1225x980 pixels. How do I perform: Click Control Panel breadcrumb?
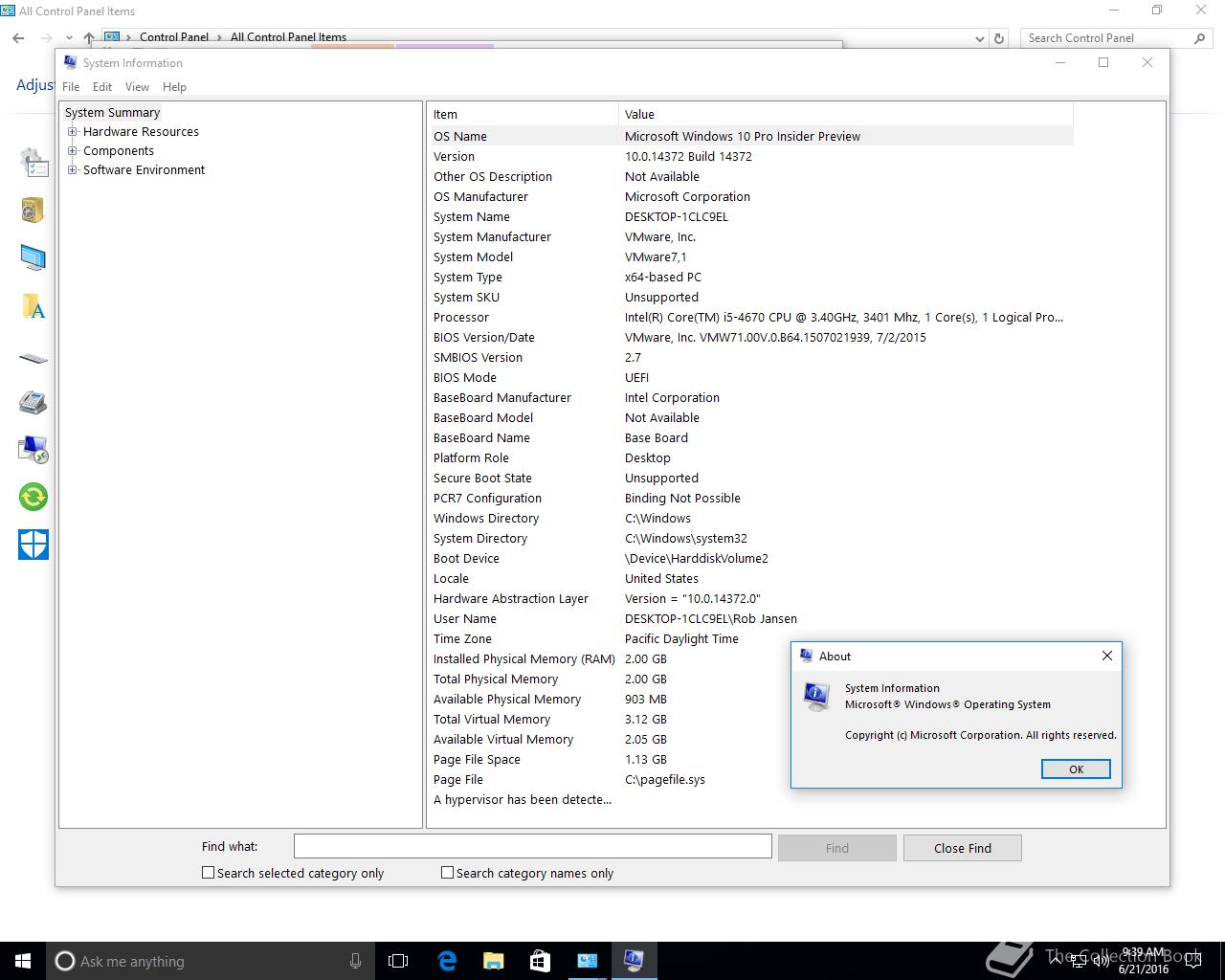pyautogui.click(x=174, y=37)
